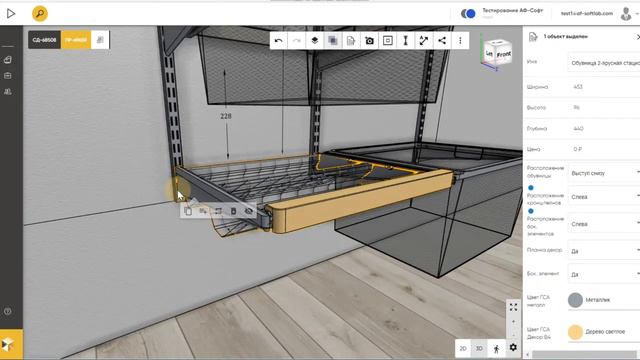640x360 pixels.
Task: Click the crop frame icon in the floating toolbar
Action: tap(218, 211)
